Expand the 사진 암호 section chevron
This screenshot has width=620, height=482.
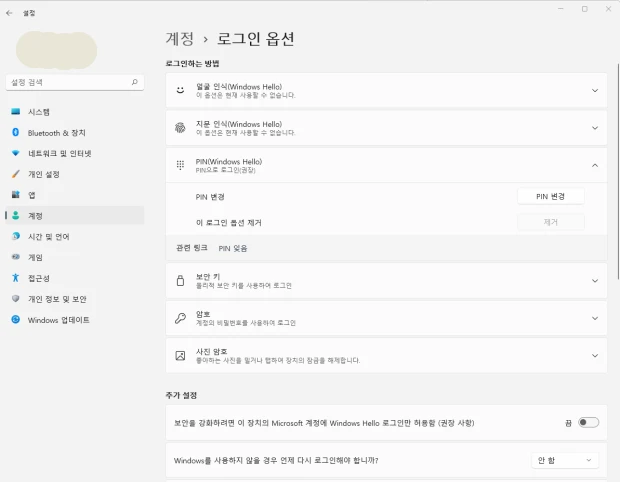coord(595,355)
